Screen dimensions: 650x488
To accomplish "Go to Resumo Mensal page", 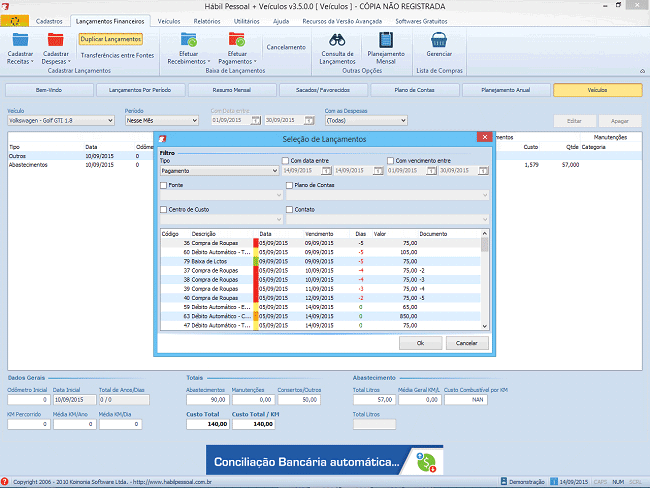I will (x=232, y=90).
